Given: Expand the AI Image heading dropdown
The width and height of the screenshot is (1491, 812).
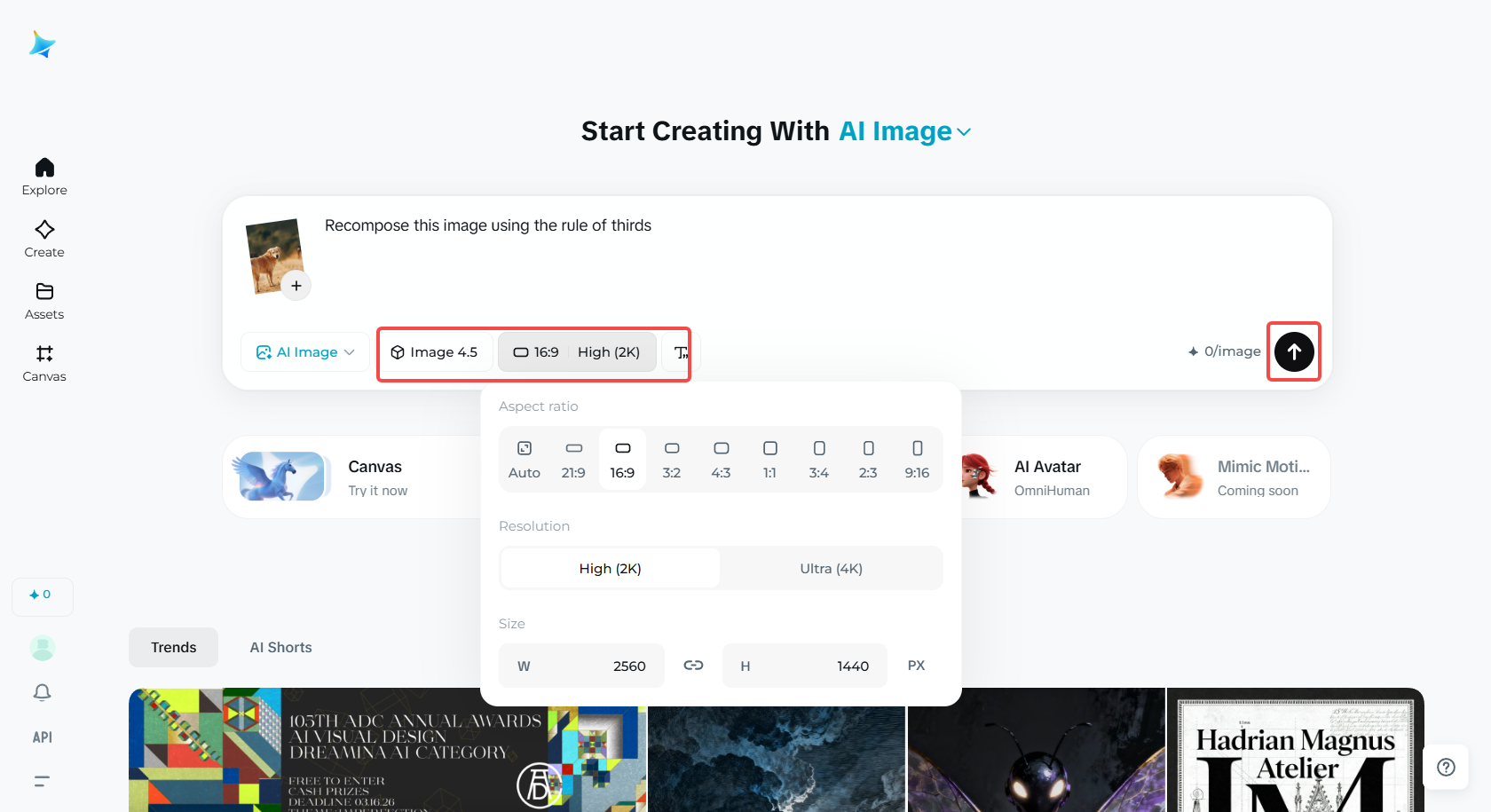Looking at the screenshot, I should [905, 131].
